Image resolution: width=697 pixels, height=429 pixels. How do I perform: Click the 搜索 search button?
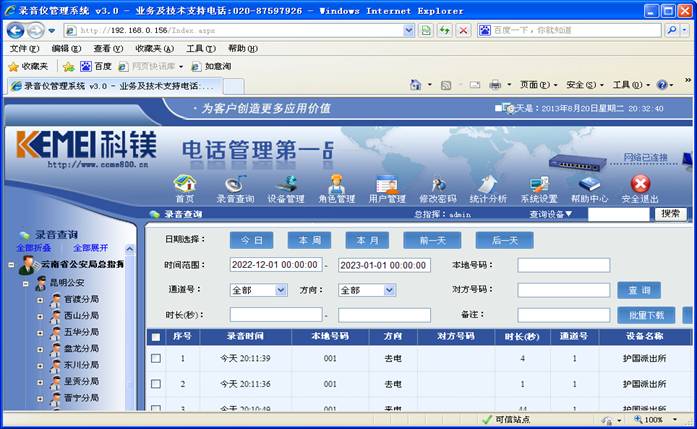(670, 214)
